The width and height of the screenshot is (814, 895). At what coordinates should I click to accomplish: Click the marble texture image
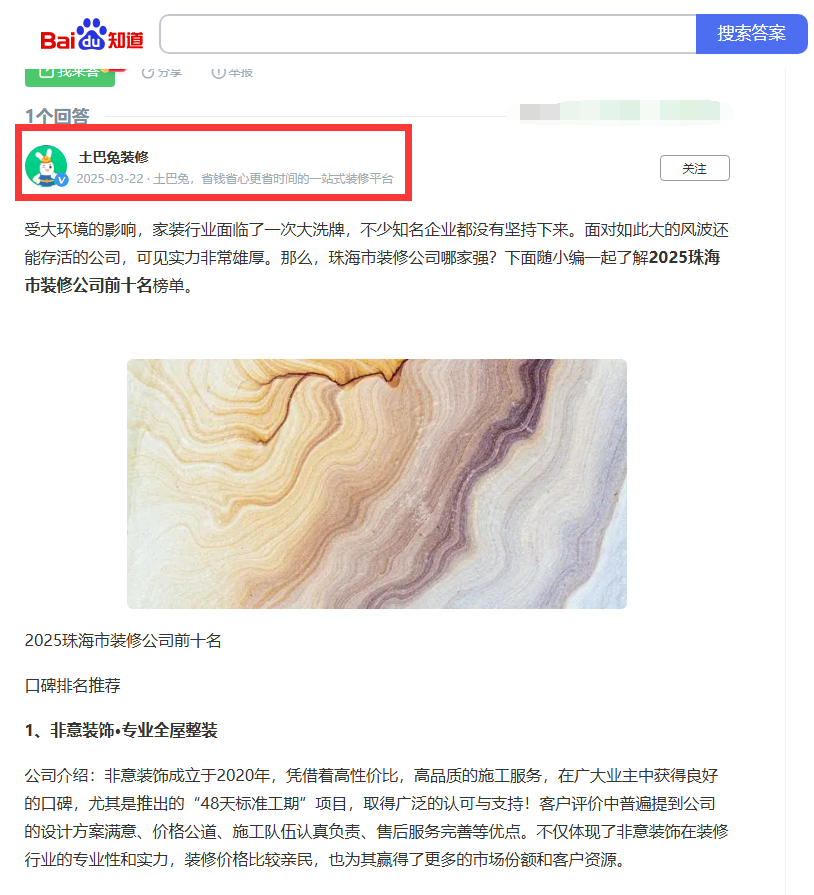point(377,483)
